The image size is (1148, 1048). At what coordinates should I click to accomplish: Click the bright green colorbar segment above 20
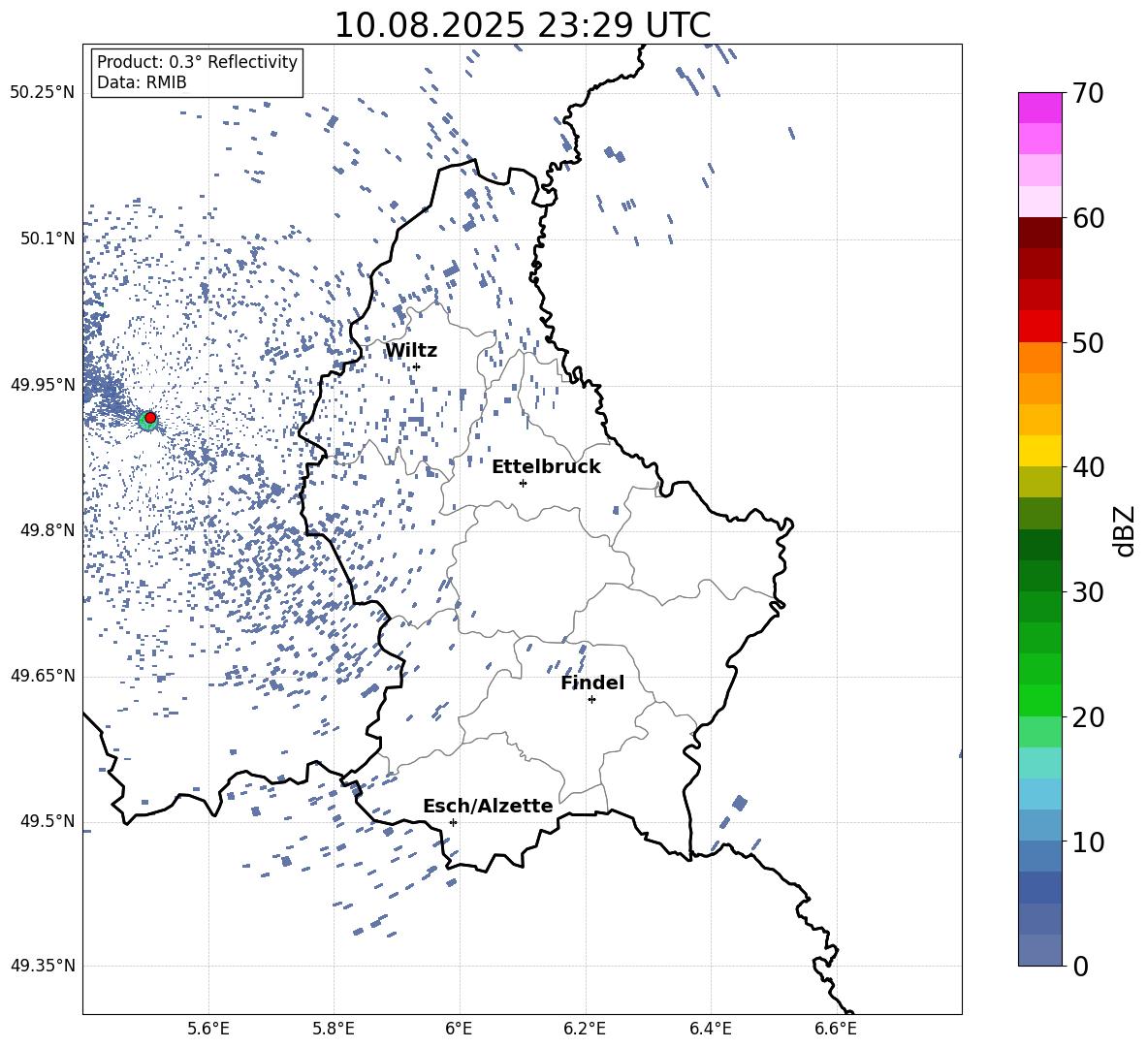tap(1039, 700)
